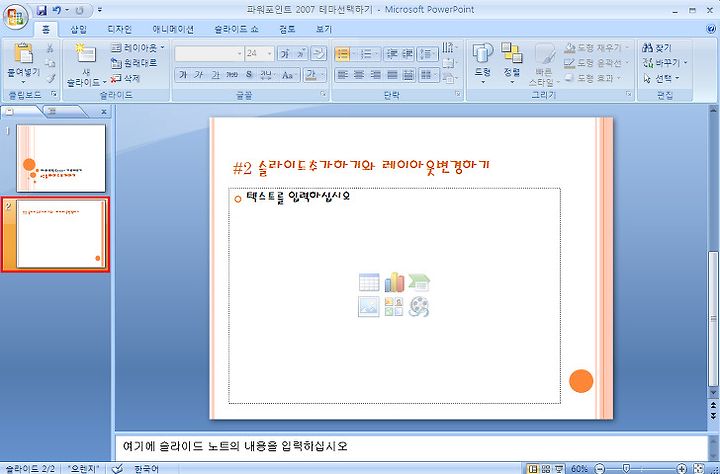This screenshot has width=720, height=474.
Task: Clear all formatting with the eraser icon
Action: tap(319, 54)
